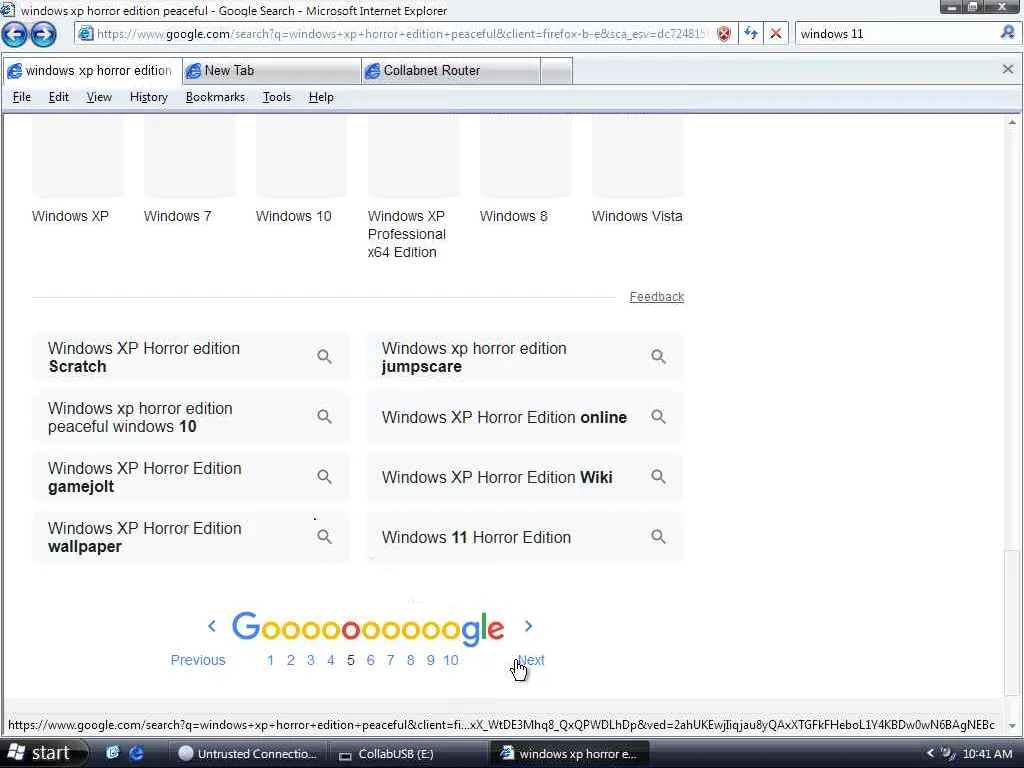Click the red shield security icon in address bar
The height and width of the screenshot is (768, 1024).
pyautogui.click(x=724, y=34)
